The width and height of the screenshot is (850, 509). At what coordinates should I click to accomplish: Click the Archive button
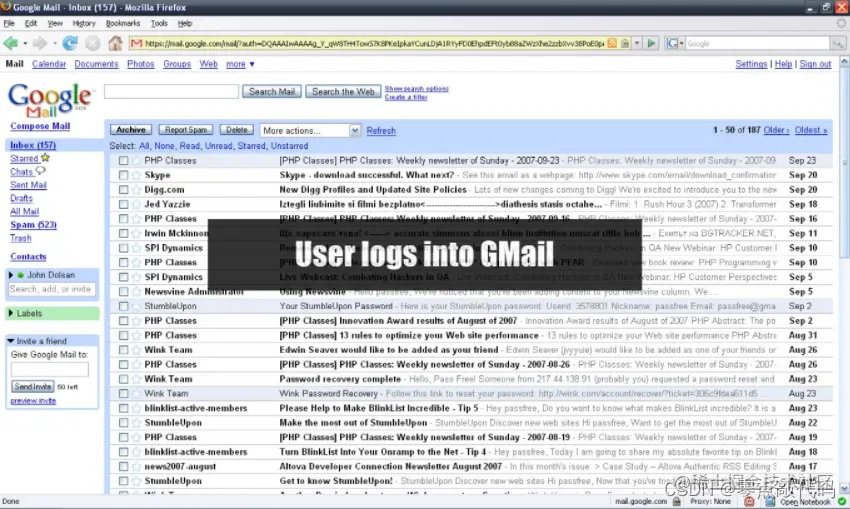pyautogui.click(x=131, y=130)
